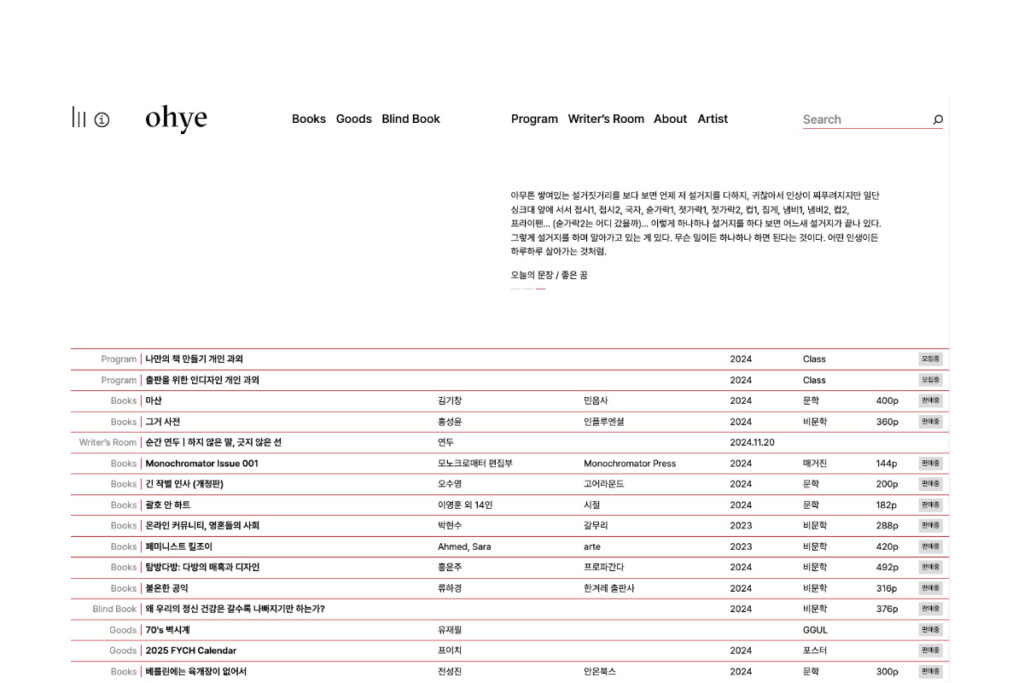Open the Books menu
Screen dimensions: 1024x683
pyautogui.click(x=309, y=119)
